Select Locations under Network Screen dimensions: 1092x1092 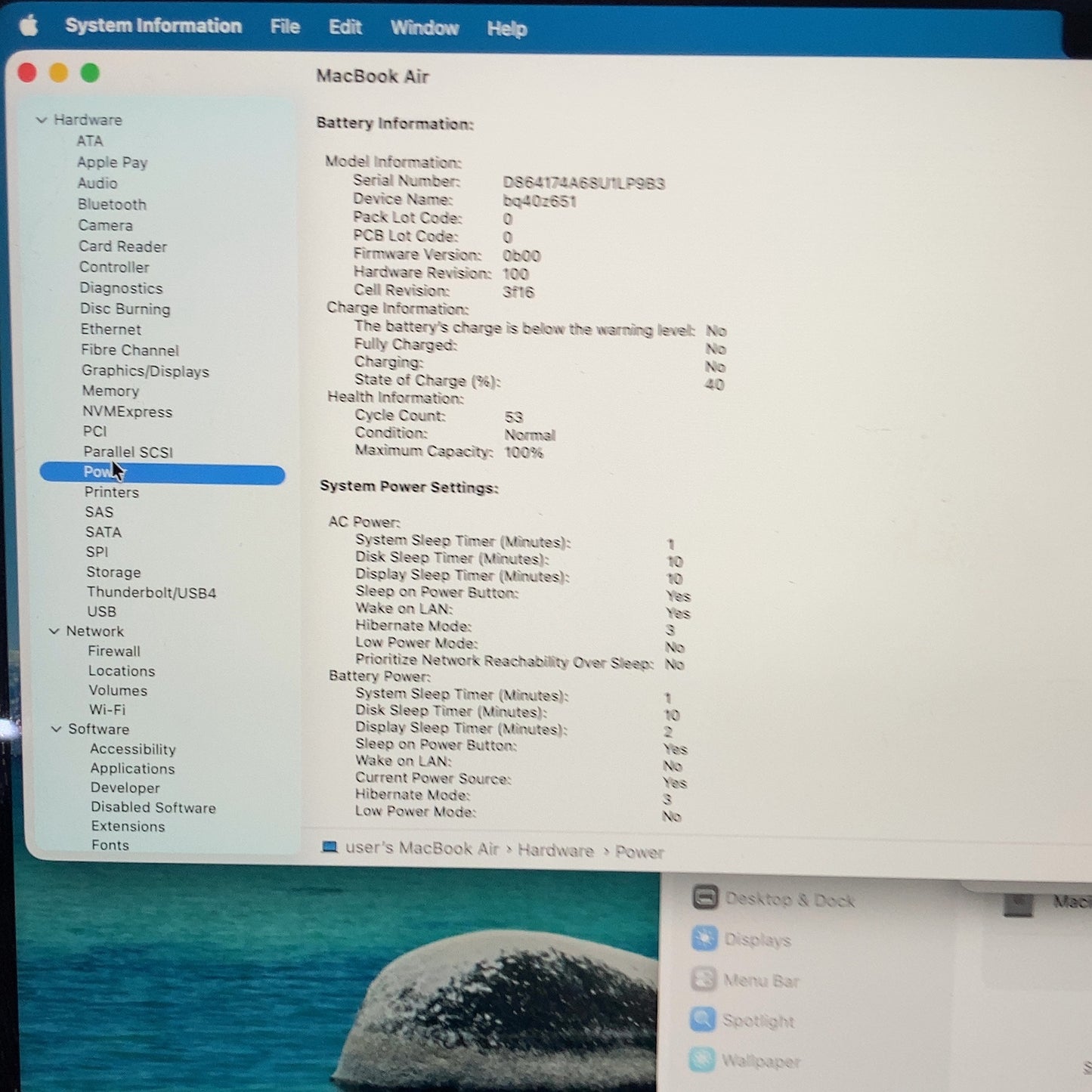coord(122,671)
